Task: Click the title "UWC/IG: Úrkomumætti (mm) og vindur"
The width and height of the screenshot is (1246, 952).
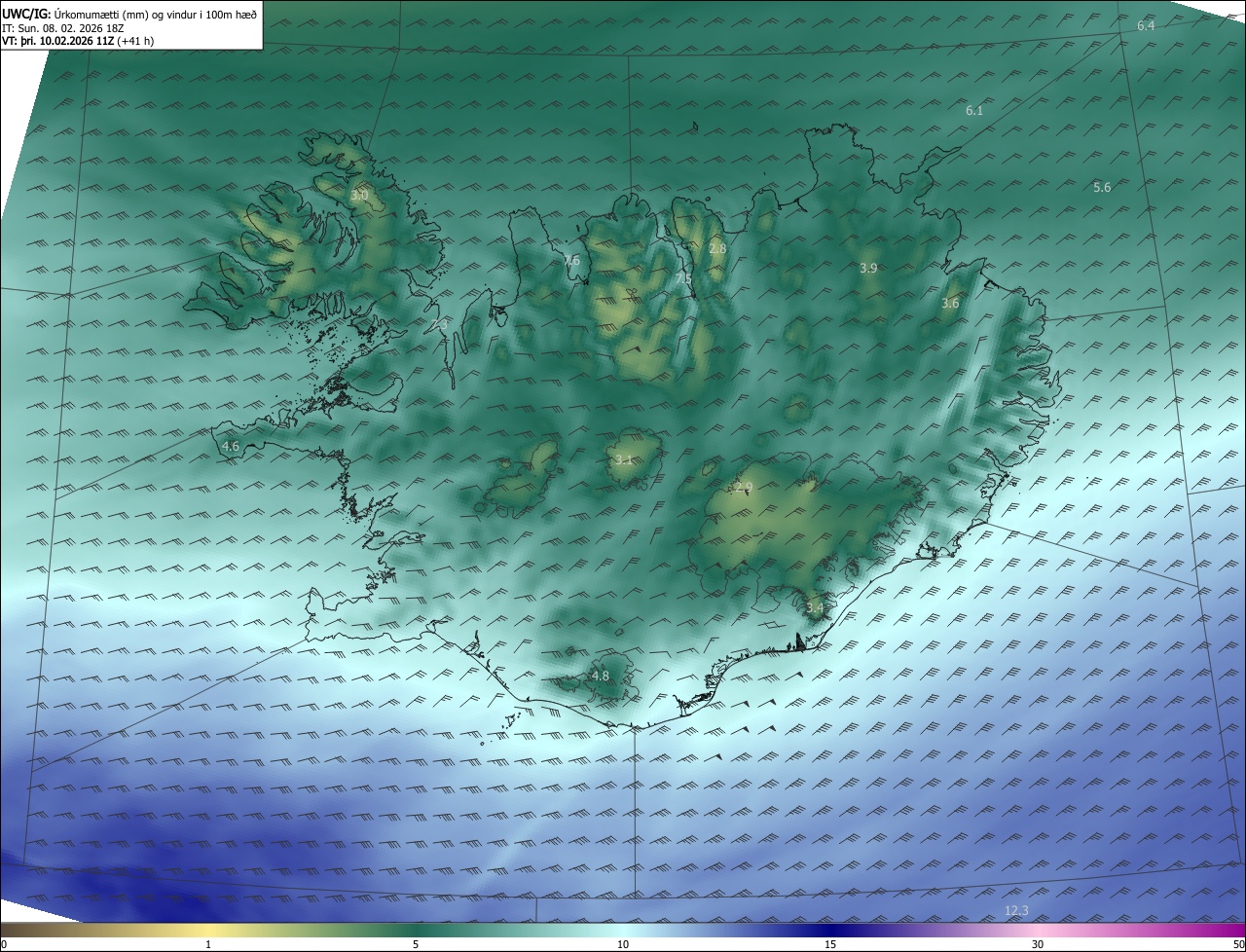Action: tap(129, 13)
